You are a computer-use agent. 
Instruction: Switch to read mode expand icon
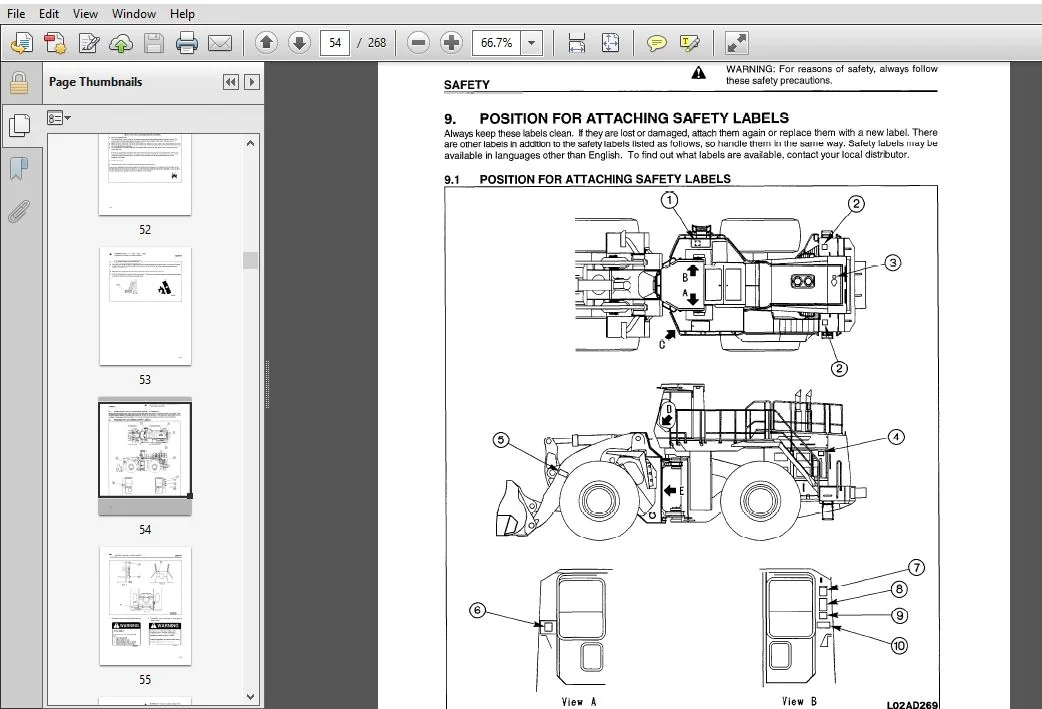tap(736, 43)
